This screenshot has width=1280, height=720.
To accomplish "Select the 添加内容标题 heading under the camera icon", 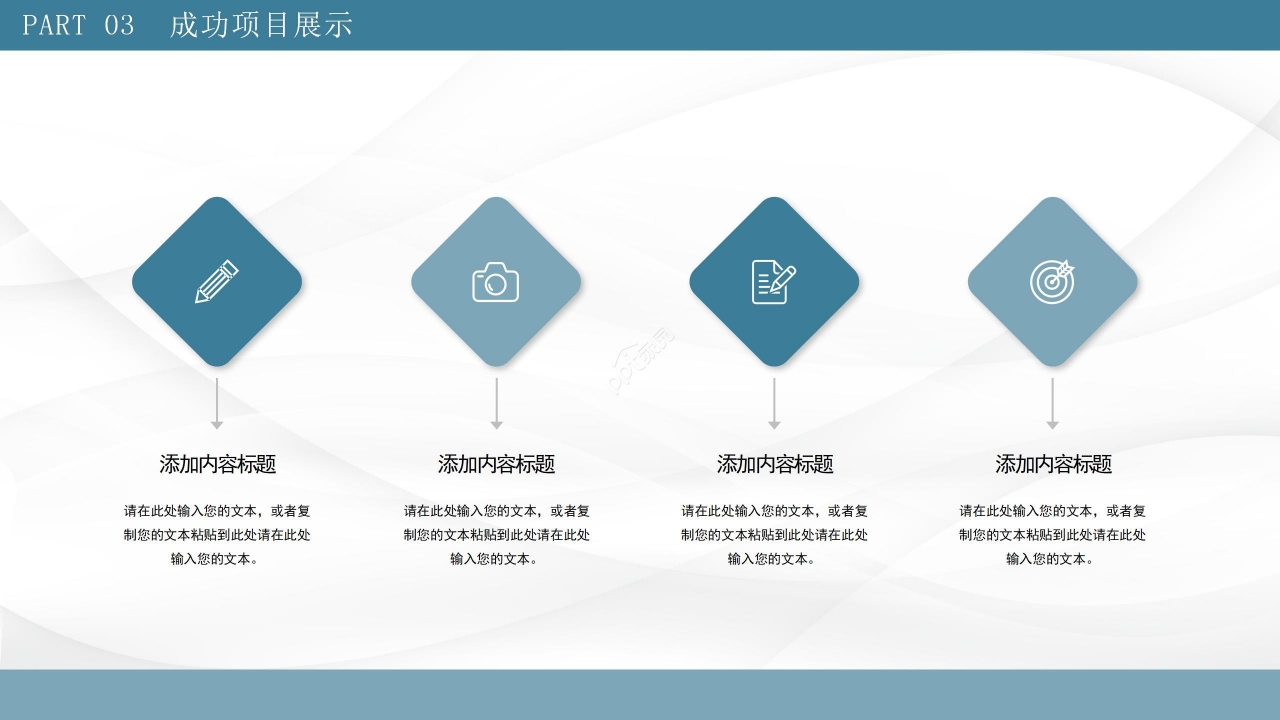I will coord(496,464).
